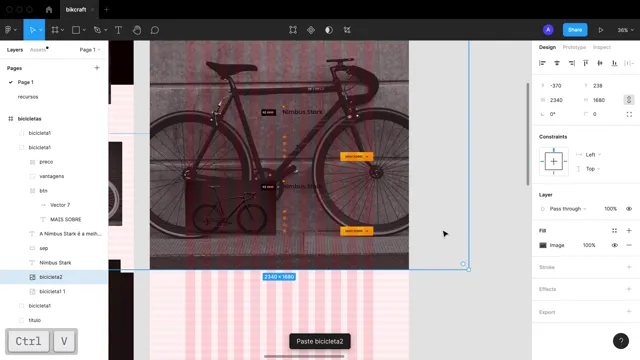Click the Mask icon in toolbar

coord(329,30)
